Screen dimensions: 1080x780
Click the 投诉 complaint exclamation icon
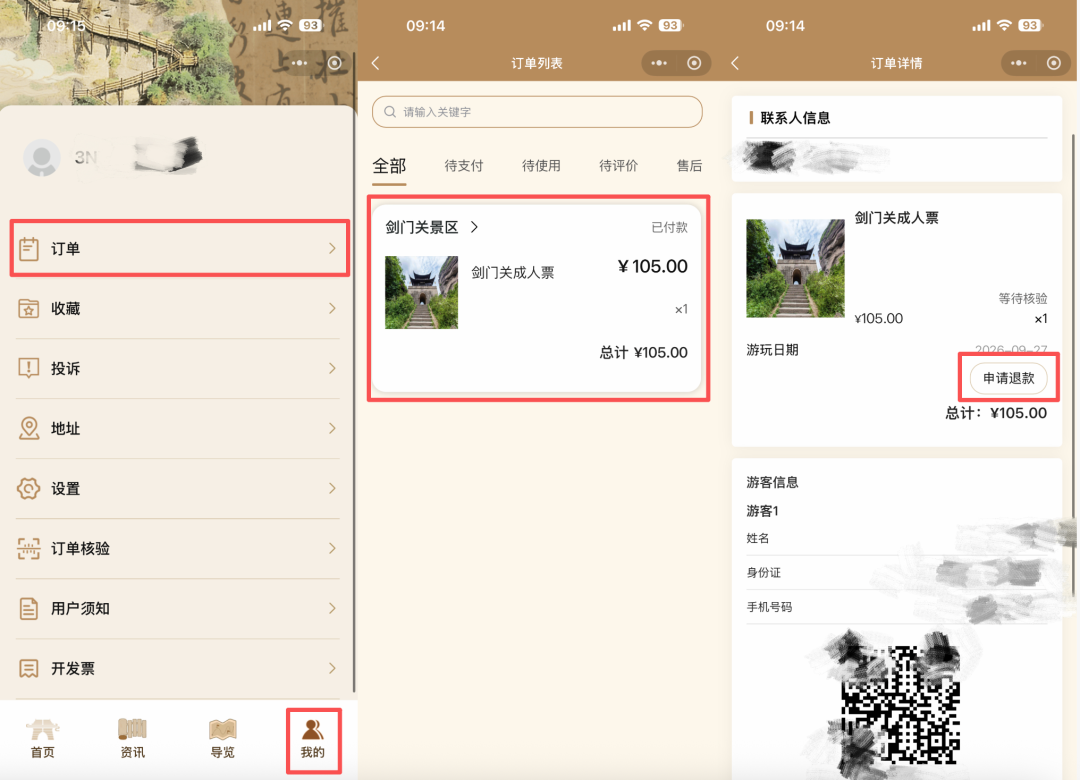point(29,369)
